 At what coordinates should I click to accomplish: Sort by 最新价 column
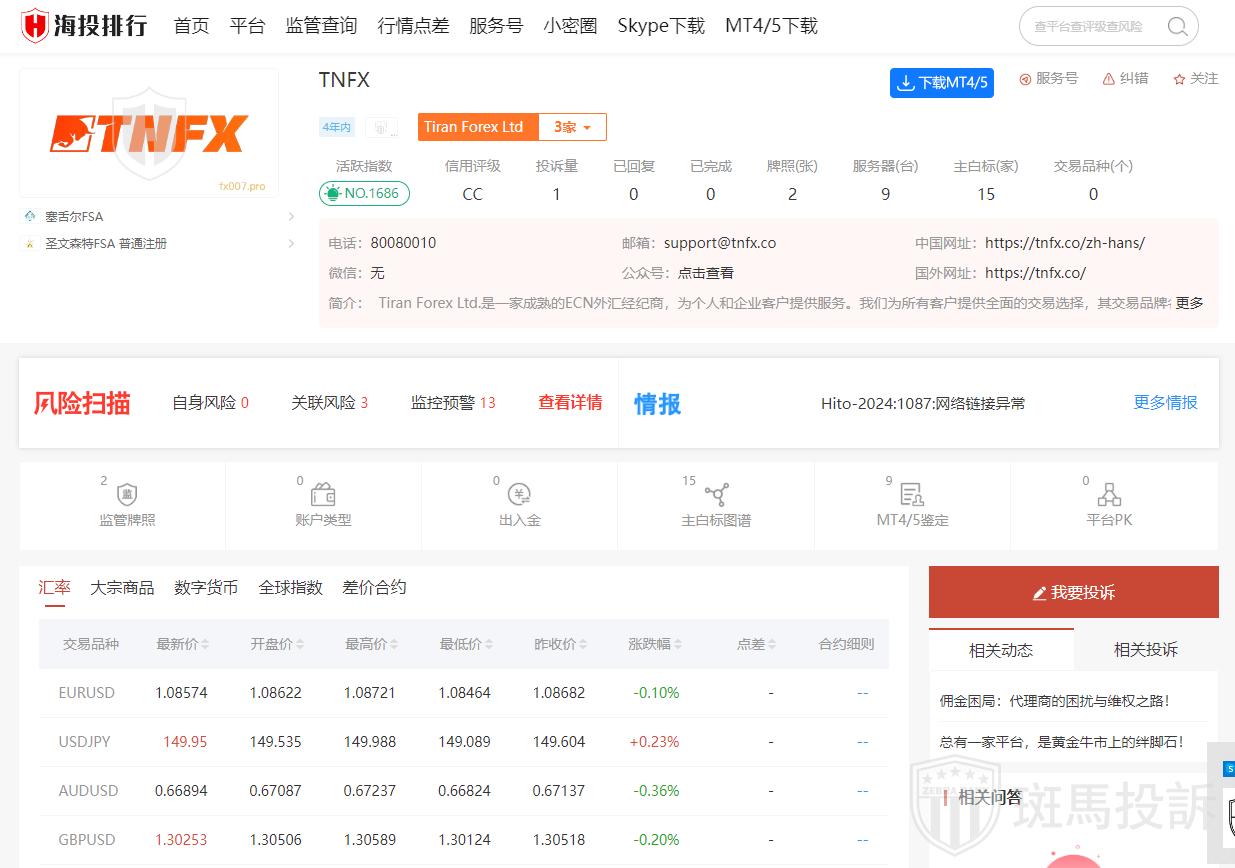183,644
